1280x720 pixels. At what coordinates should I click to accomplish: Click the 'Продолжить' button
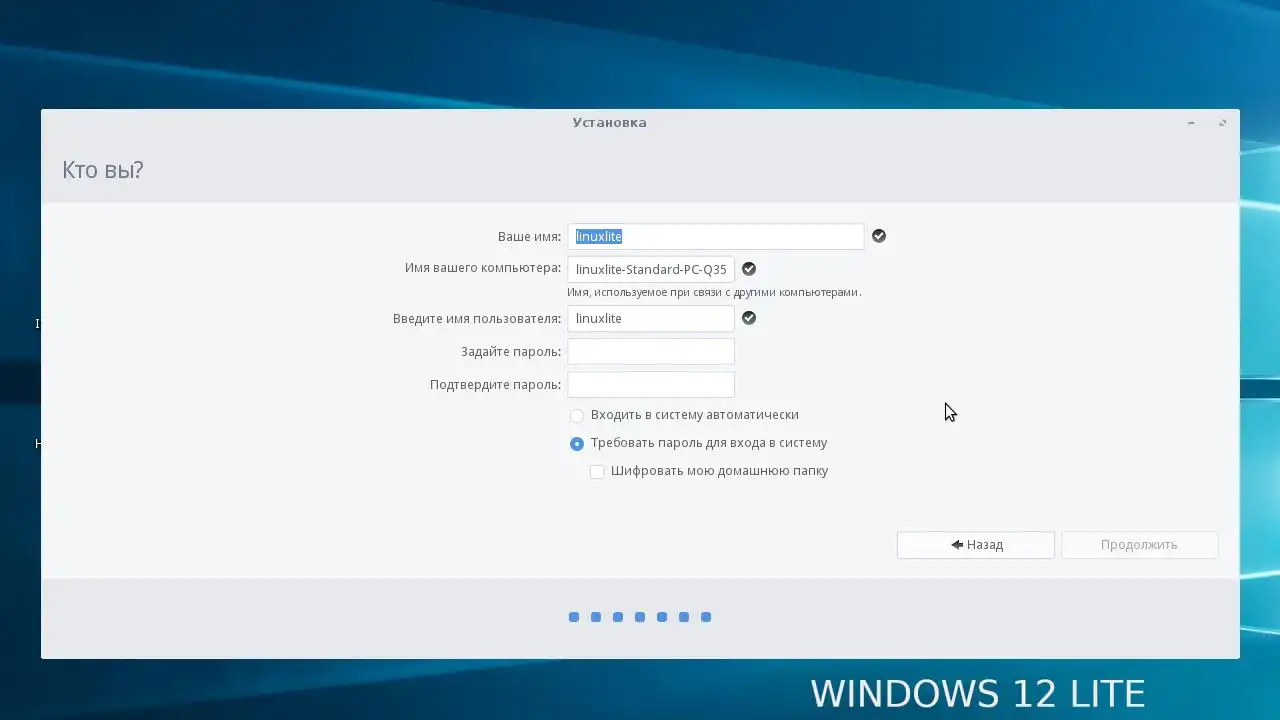click(x=1140, y=545)
